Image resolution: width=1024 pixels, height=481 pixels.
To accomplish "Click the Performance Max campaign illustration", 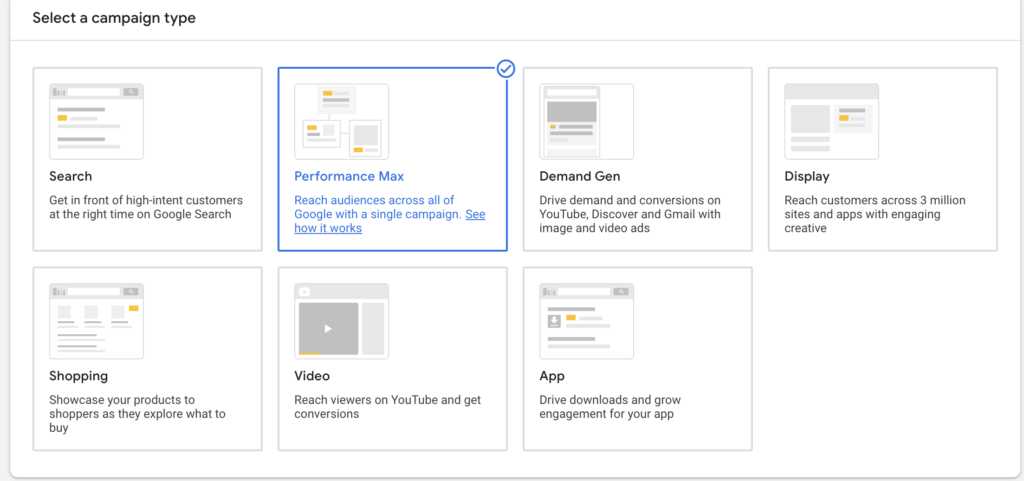I will 341,121.
